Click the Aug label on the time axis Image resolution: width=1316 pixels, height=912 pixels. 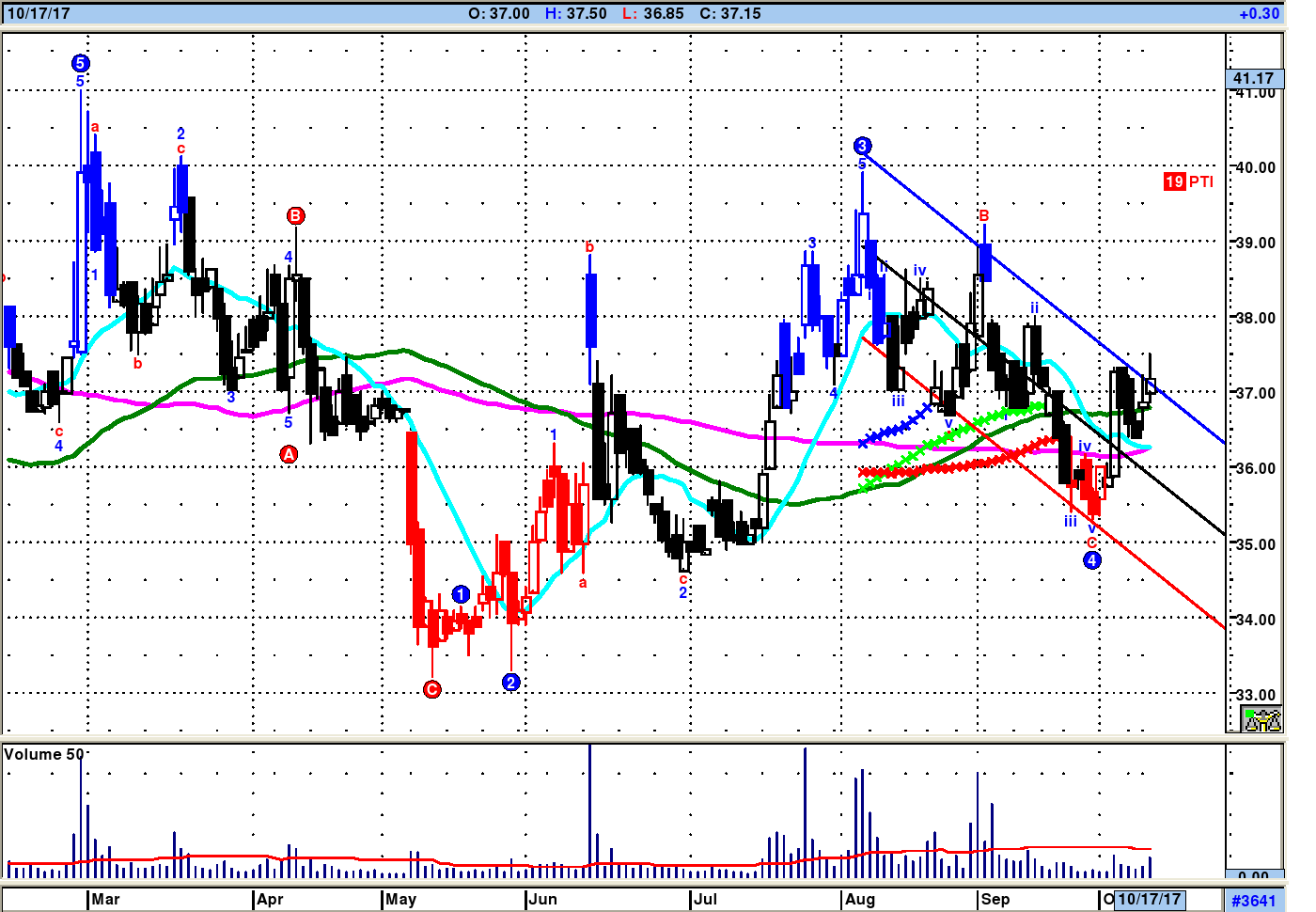click(859, 899)
